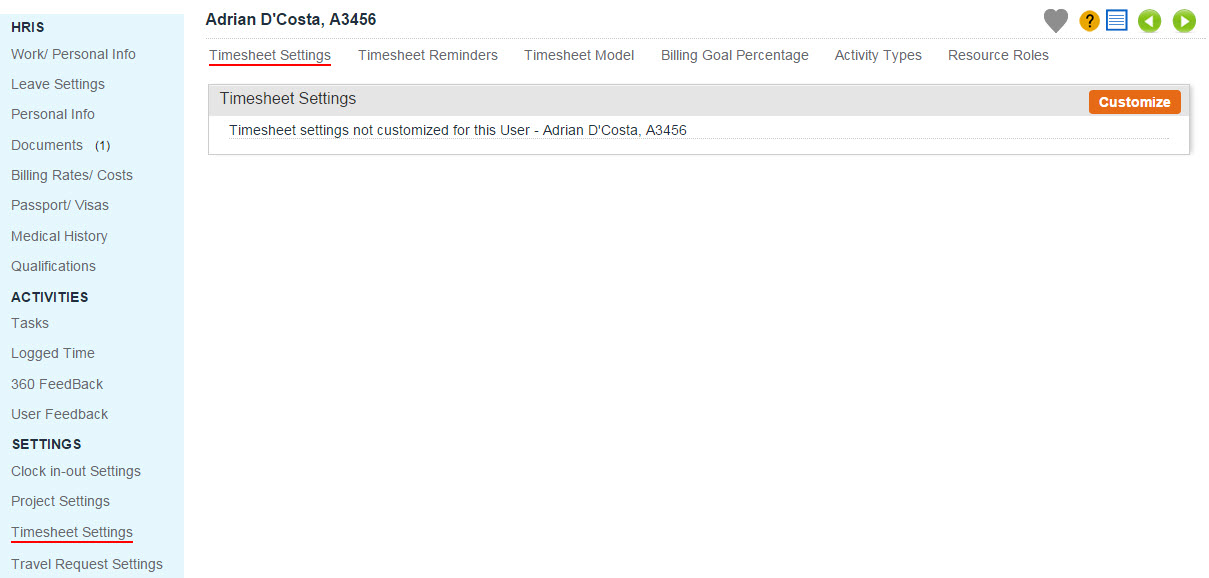The height and width of the screenshot is (578, 1209).
Task: Go to Passport/ Visas page
Action: 60,205
